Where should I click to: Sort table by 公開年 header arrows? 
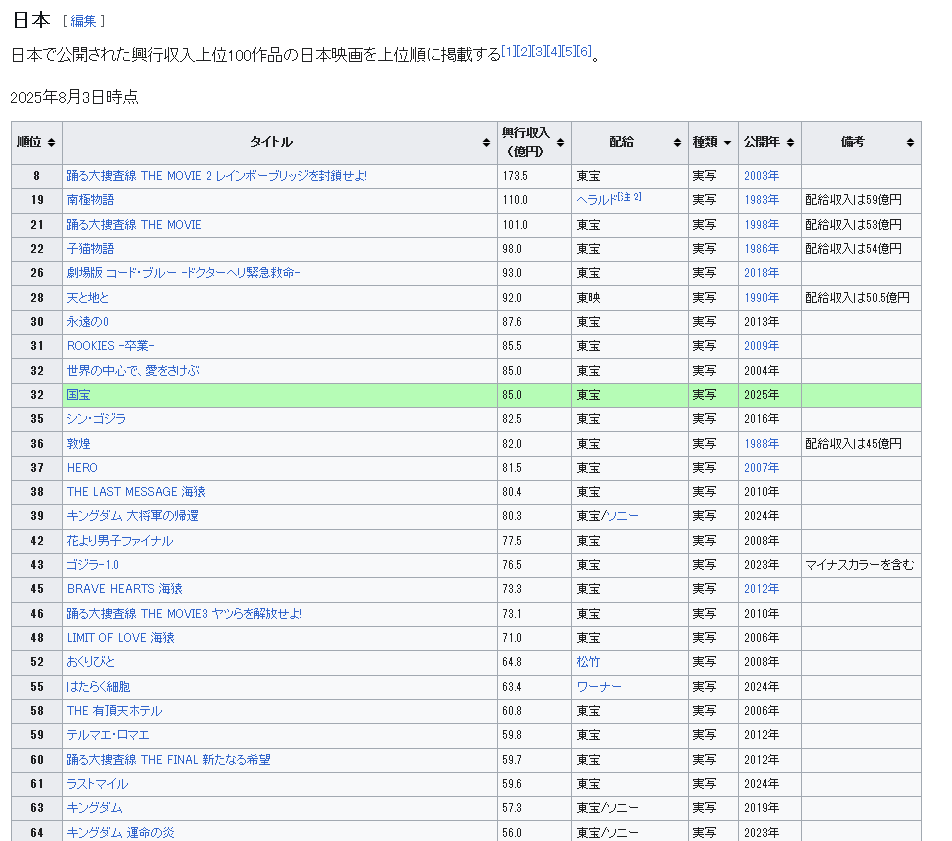point(790,143)
